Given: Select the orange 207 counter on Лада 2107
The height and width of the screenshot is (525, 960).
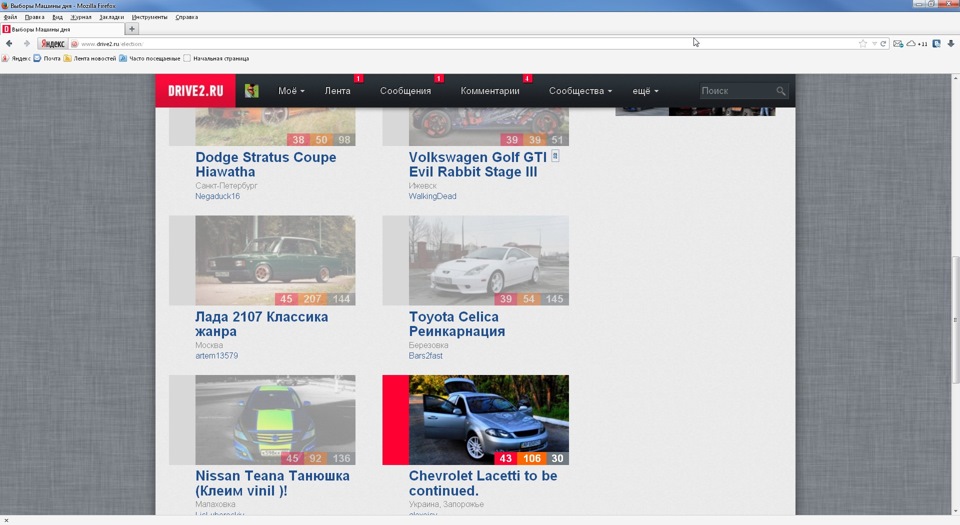Looking at the screenshot, I should pos(312,299).
